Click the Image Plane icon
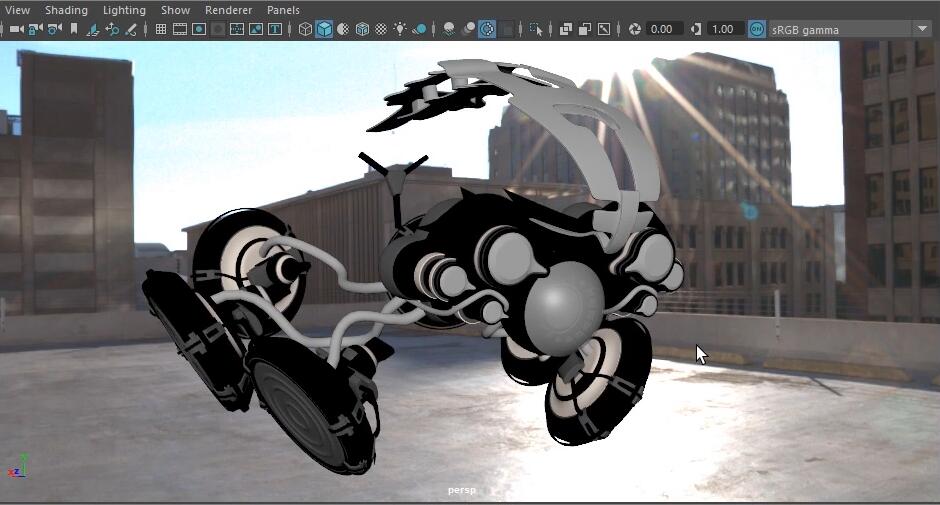Image resolution: width=940 pixels, height=505 pixels. click(93, 29)
